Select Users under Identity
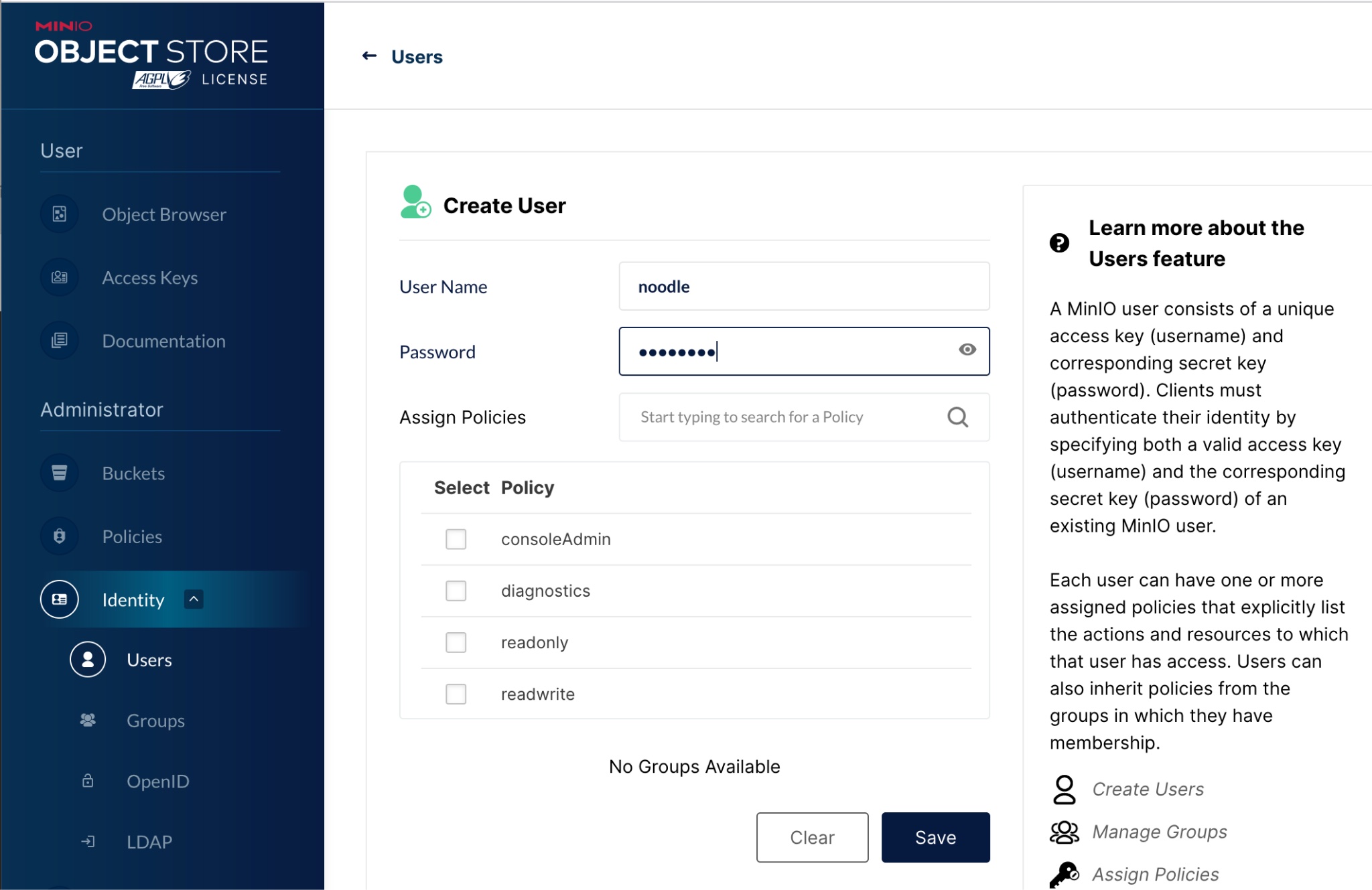This screenshot has height=890, width=1372. (149, 660)
